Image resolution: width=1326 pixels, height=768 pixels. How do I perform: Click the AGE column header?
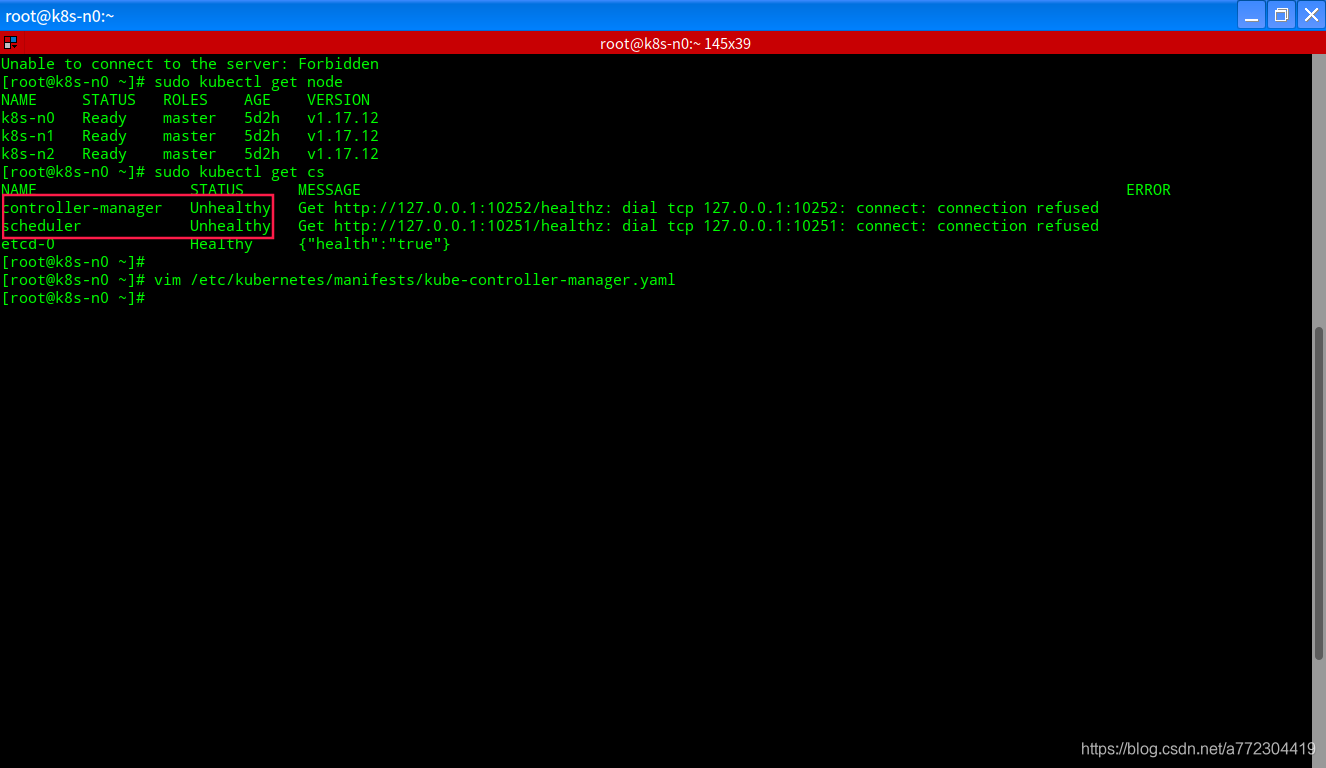tap(257, 100)
